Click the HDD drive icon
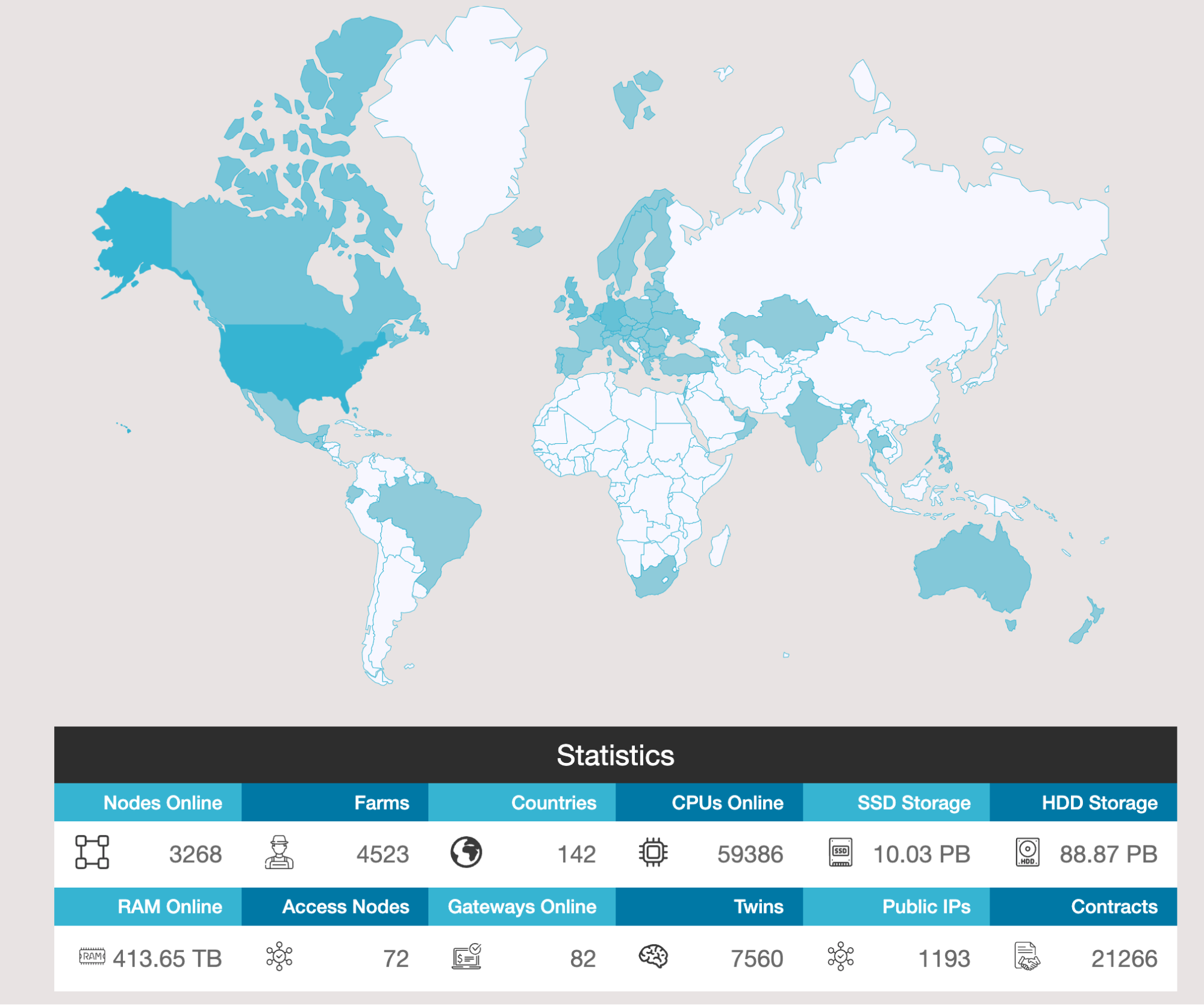Image resolution: width=1204 pixels, height=1005 pixels. (1028, 852)
